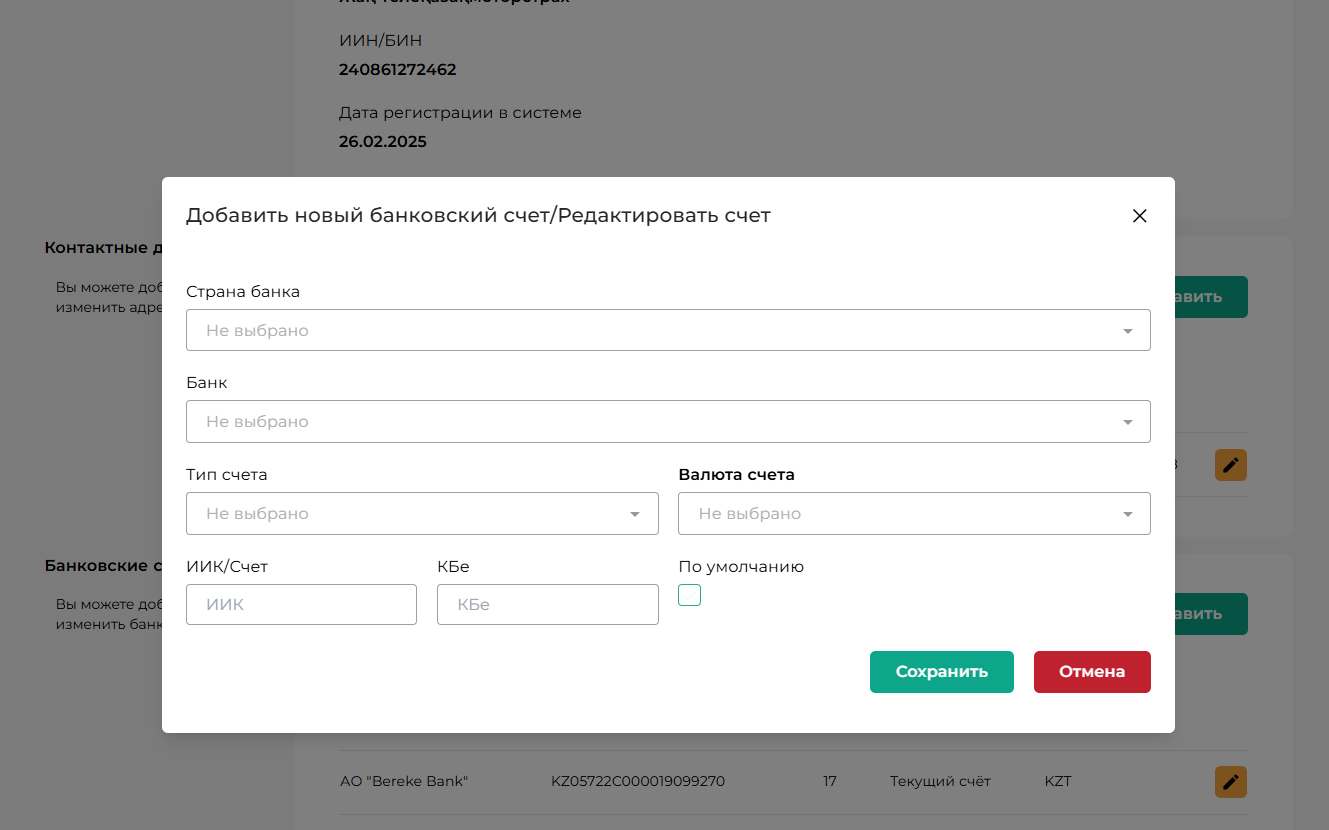Click the KZT currency cell
The height and width of the screenshot is (830, 1329).
coord(1057,781)
